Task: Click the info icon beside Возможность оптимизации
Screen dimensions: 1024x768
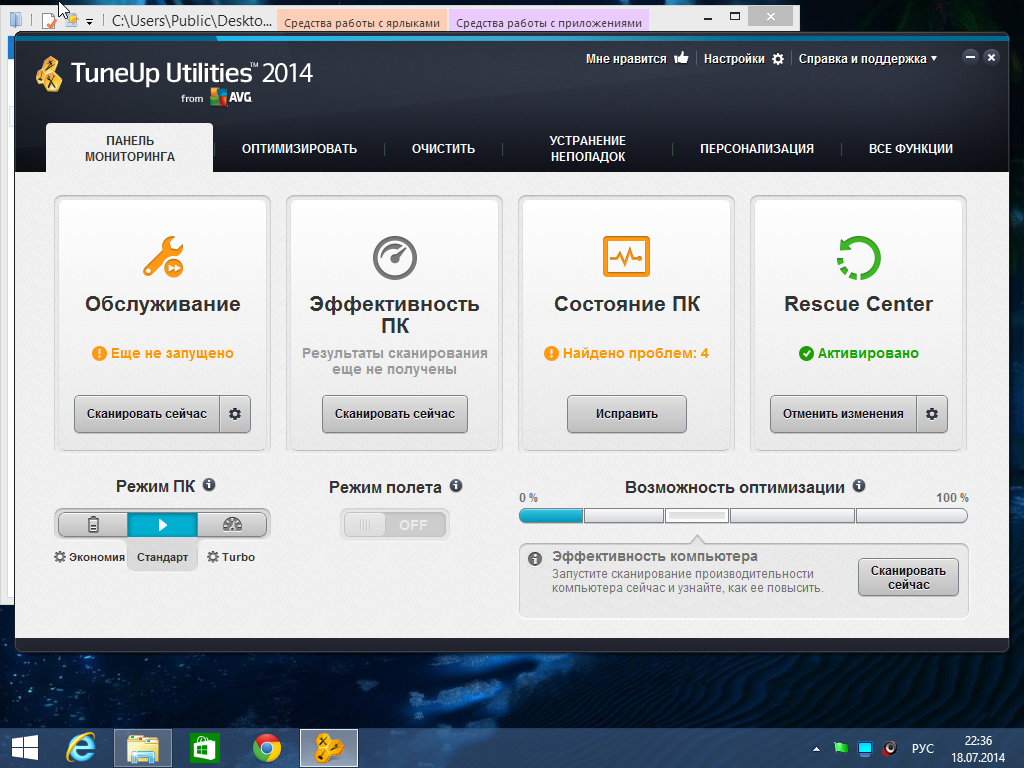Action: pos(859,485)
